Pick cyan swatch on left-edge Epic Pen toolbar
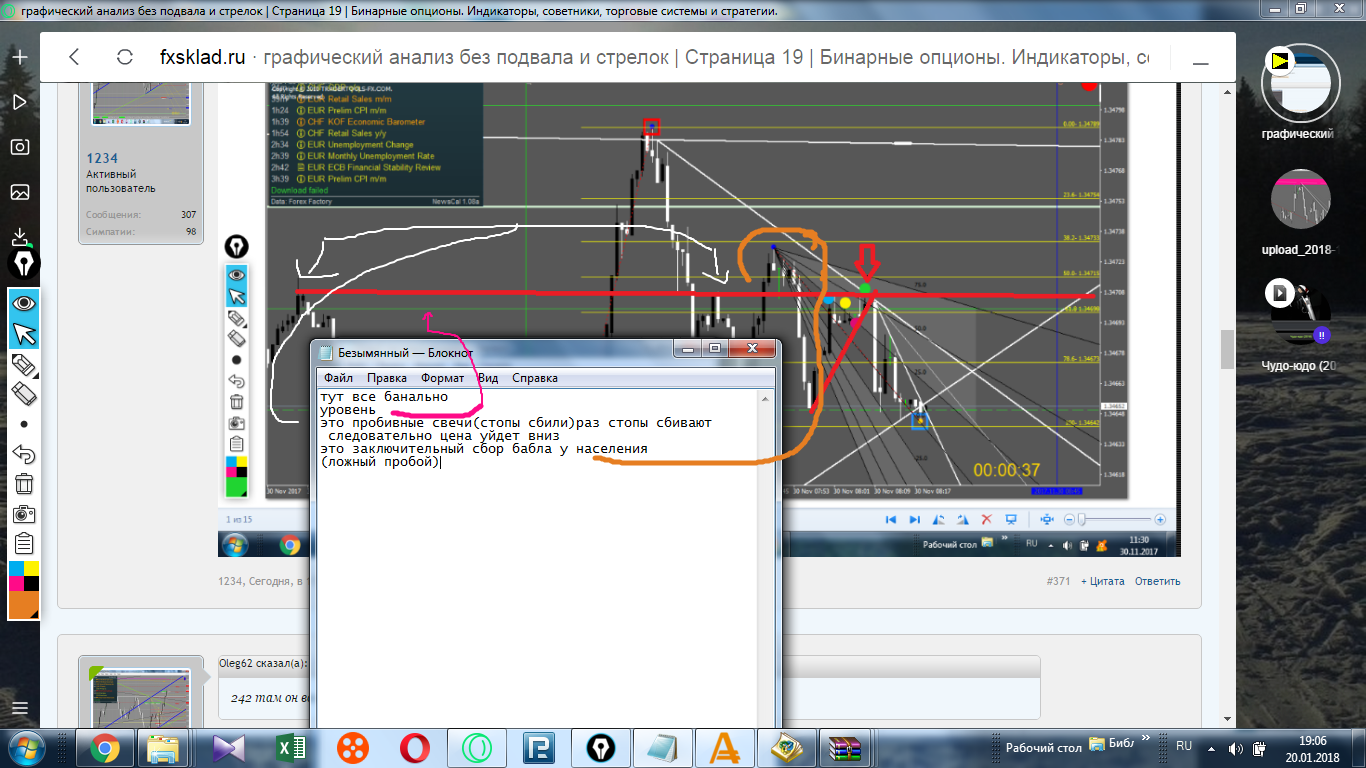 point(16,569)
